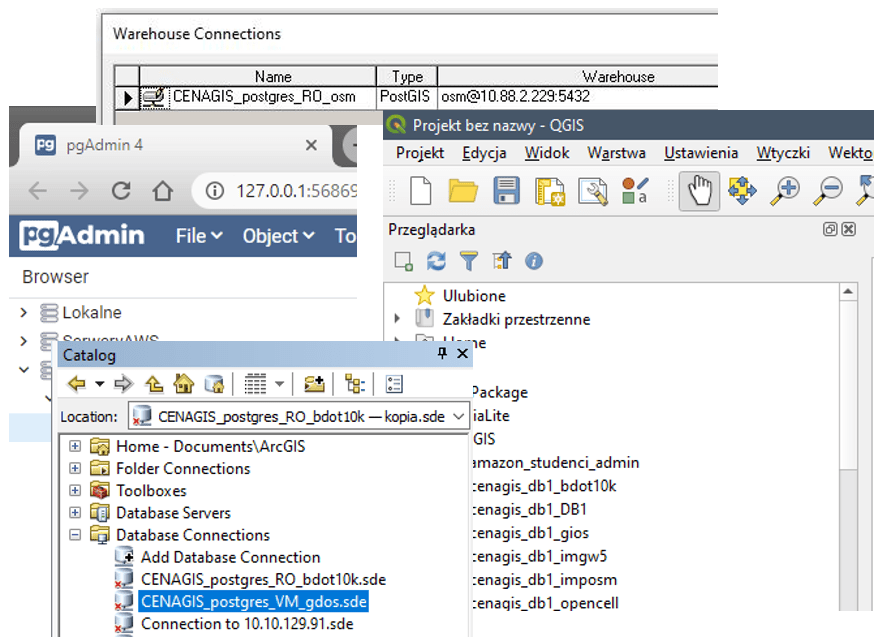Select CENAGIS_postgres_VM_gdos.sde connection

click(x=254, y=602)
